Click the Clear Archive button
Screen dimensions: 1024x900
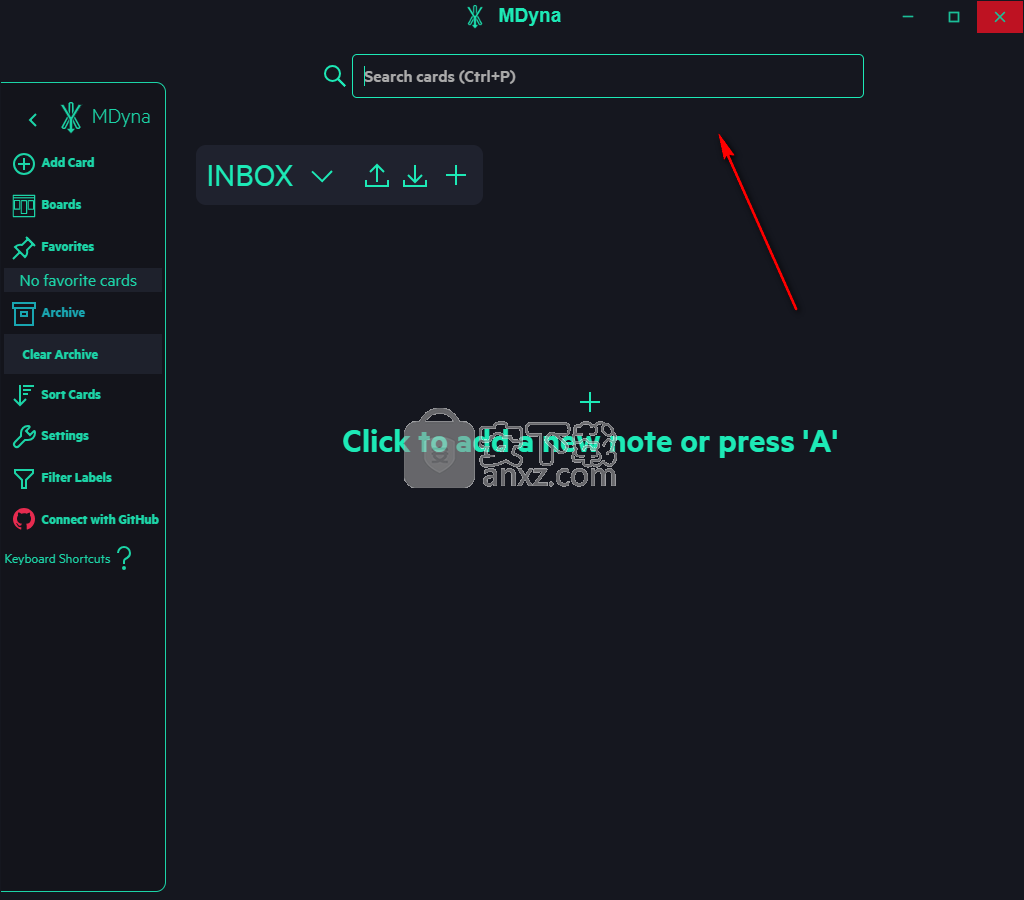coord(83,354)
